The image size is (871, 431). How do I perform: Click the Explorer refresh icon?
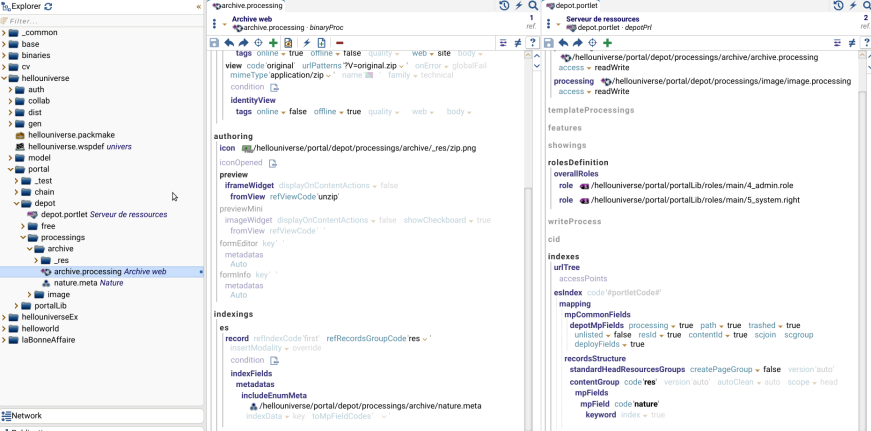48,6
